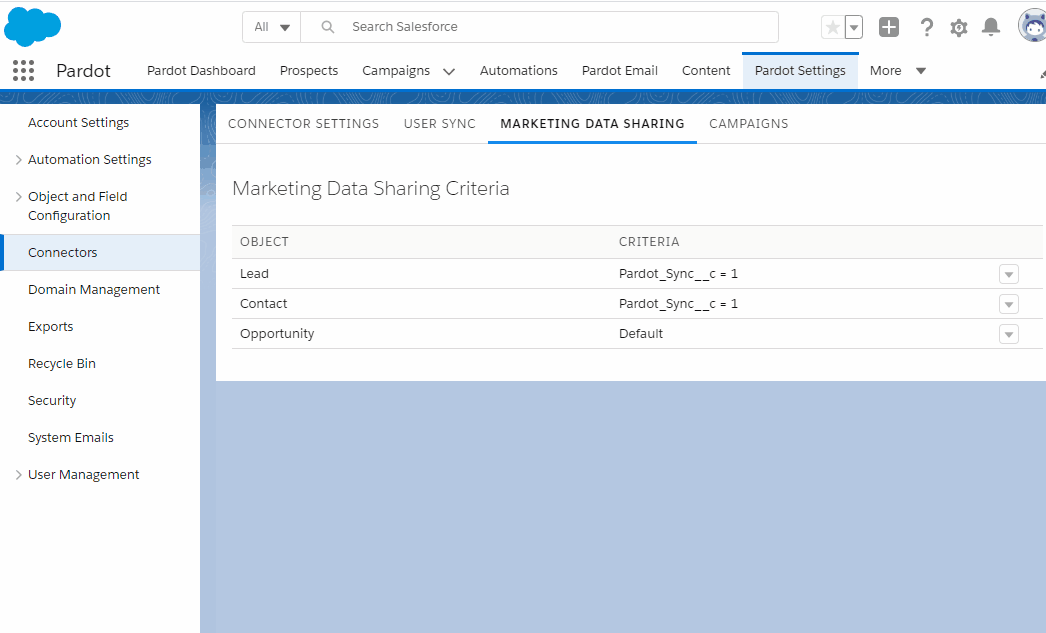Open the All search scope dropdown
Viewport: 1046px width, 633px height.
pyautogui.click(x=272, y=27)
